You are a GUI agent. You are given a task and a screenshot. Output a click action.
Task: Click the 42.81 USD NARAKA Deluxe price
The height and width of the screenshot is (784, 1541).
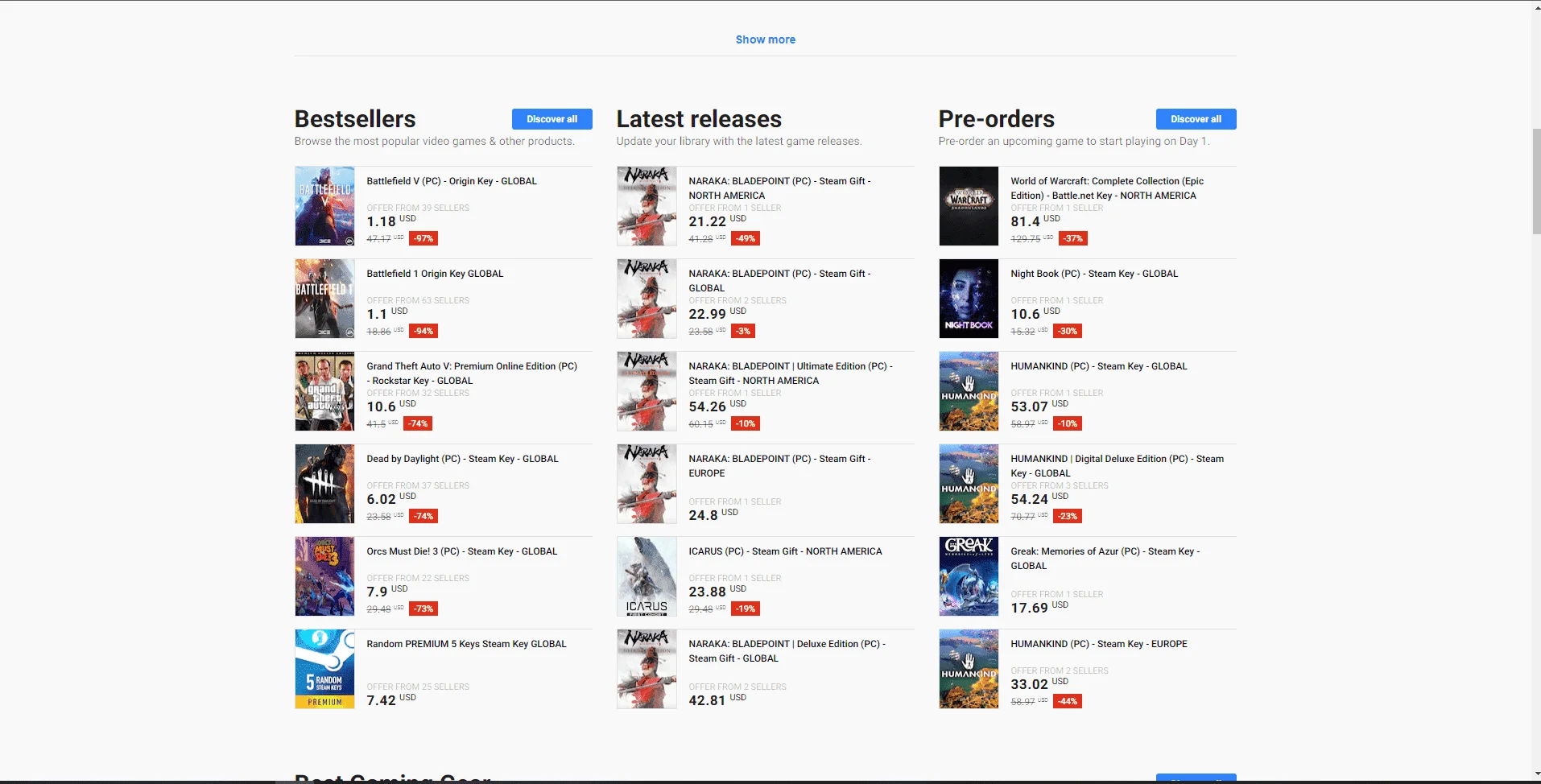tap(717, 699)
